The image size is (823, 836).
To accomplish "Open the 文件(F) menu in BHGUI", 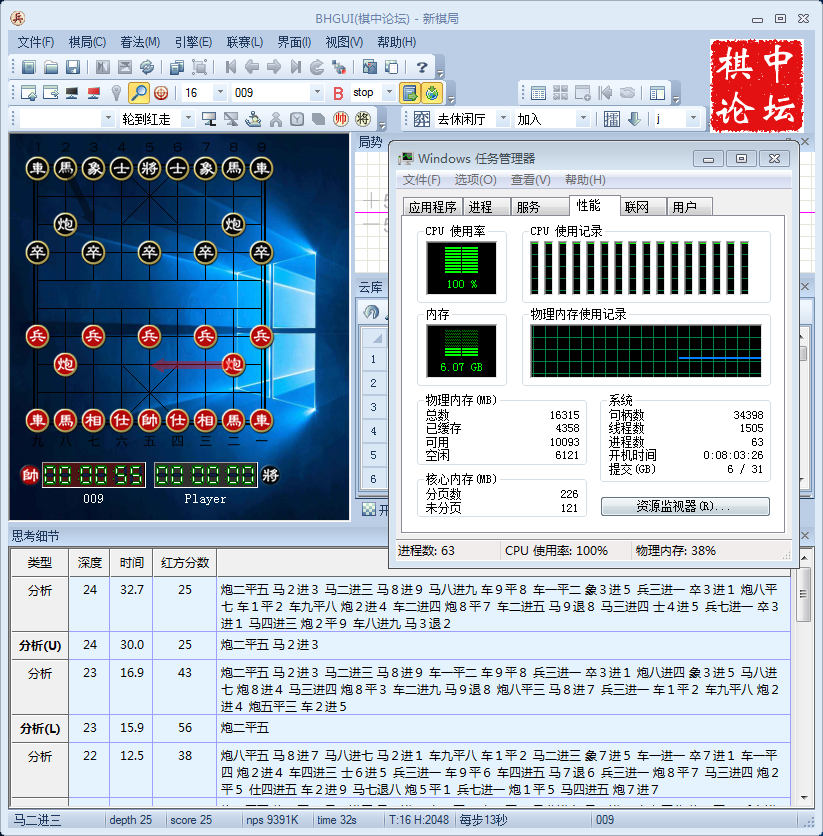I will click(36, 42).
